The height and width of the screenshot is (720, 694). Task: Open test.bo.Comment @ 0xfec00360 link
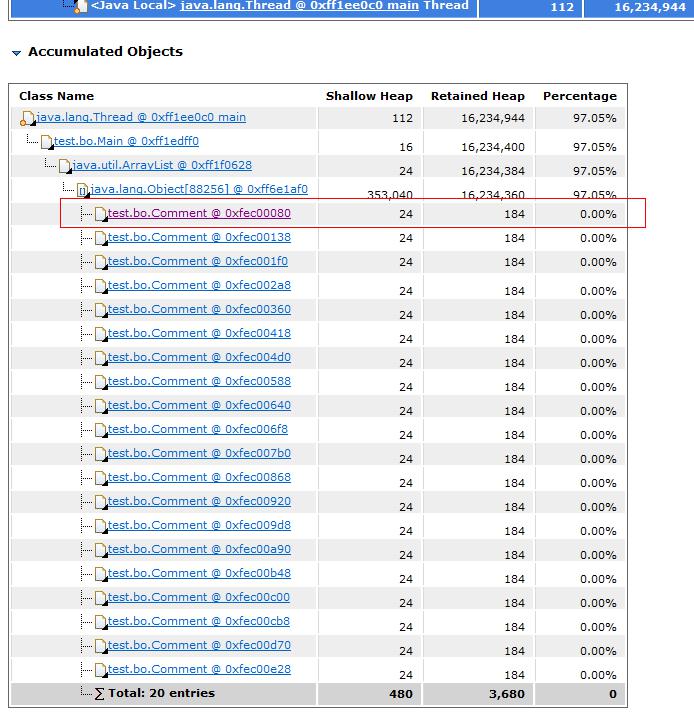[199, 309]
